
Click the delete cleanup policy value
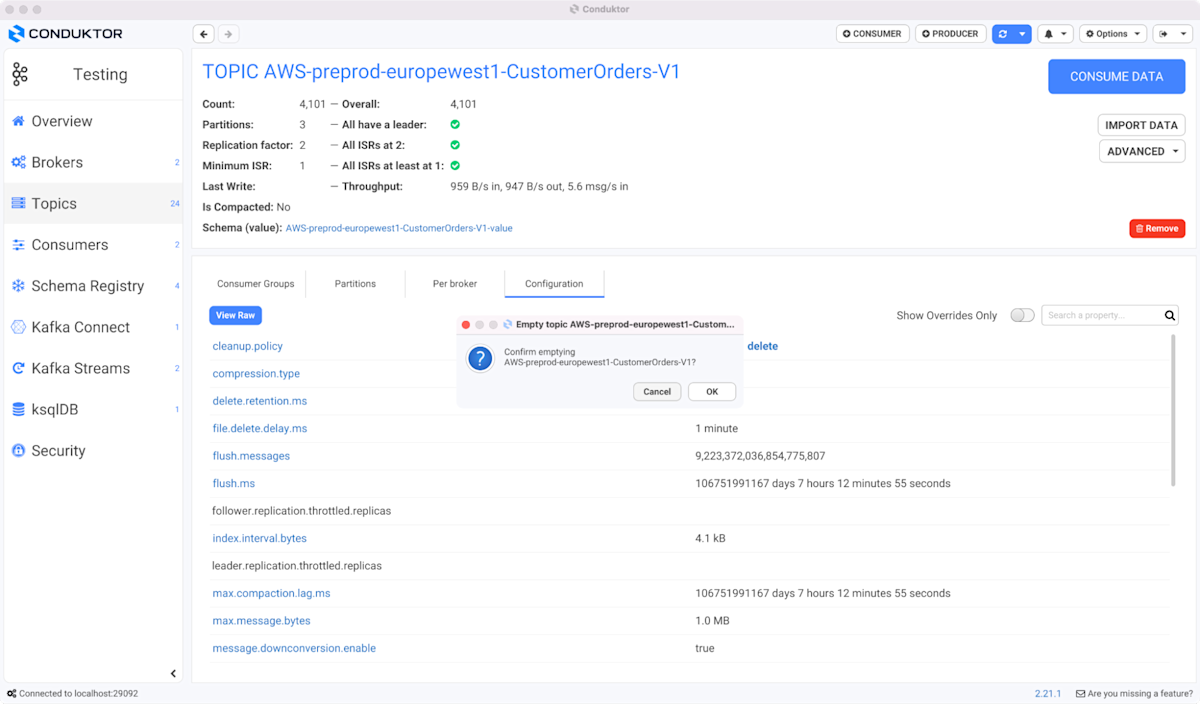point(762,346)
